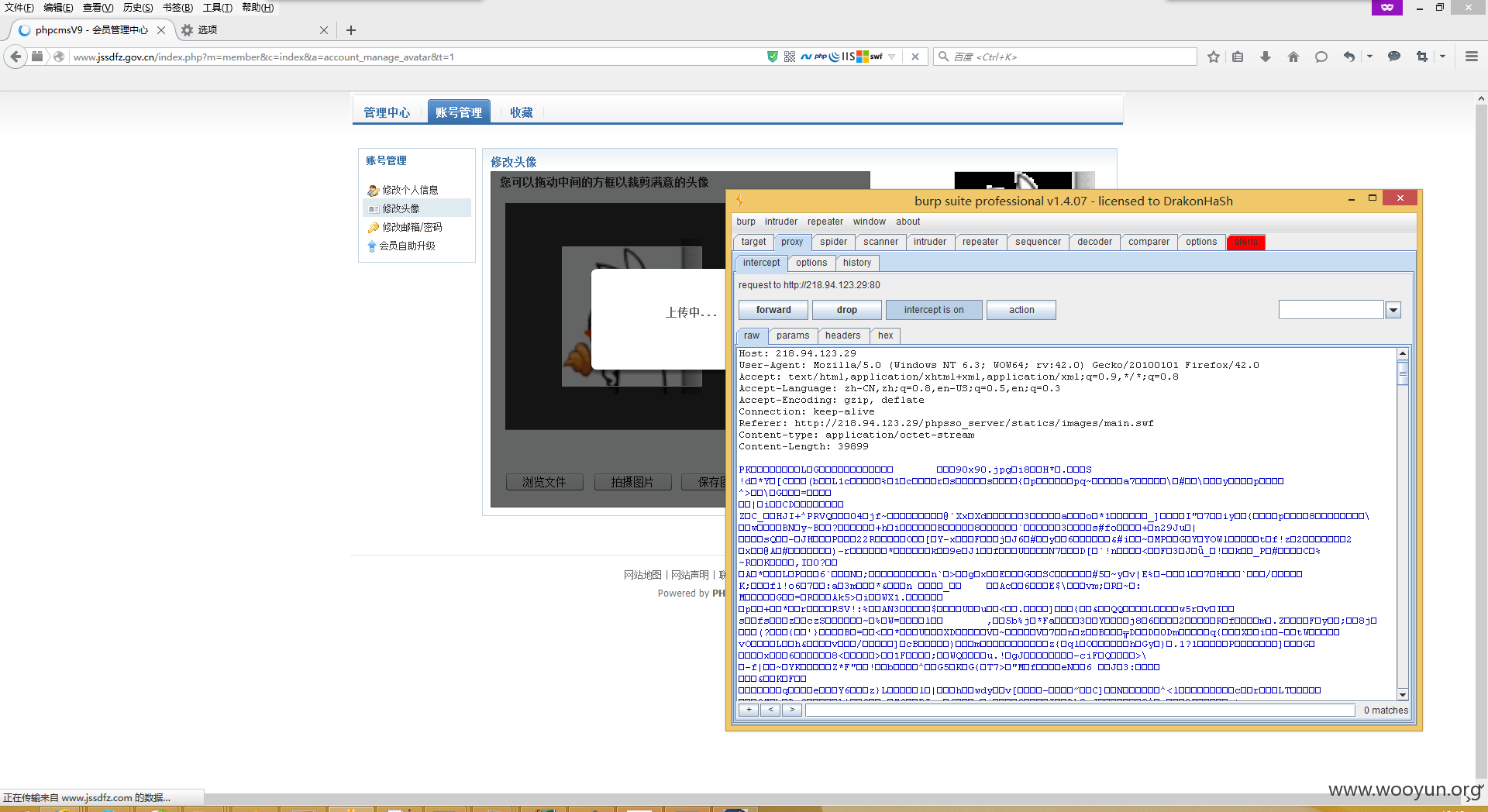Open the red alerts tab in Burp
The height and width of the screenshot is (812, 1488).
[1246, 242]
